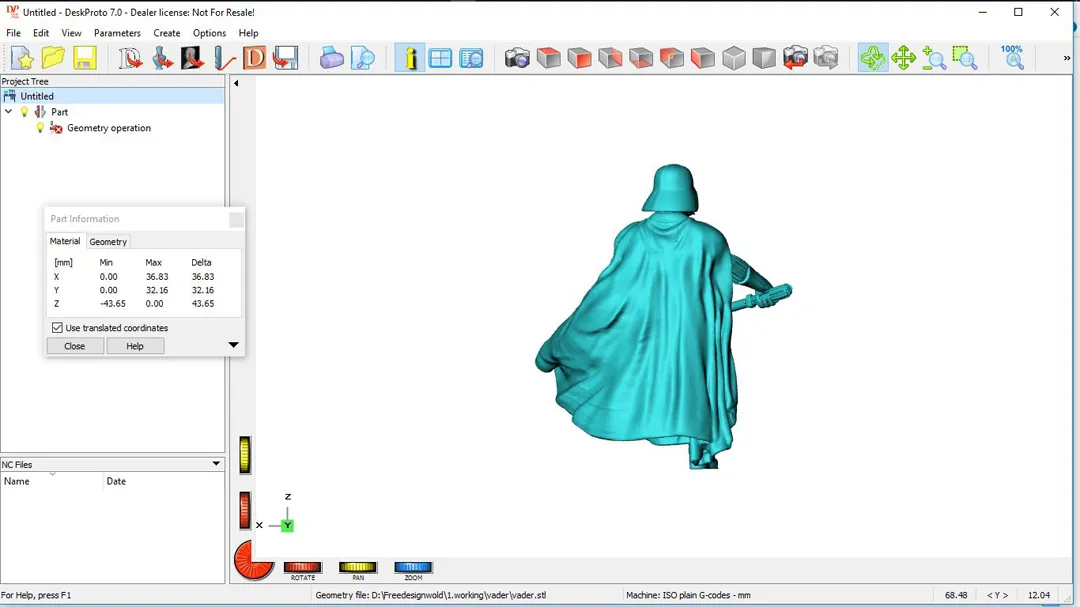The height and width of the screenshot is (607, 1080).
Task: Click the blue ZOOM thumbwheel
Action: pos(413,567)
